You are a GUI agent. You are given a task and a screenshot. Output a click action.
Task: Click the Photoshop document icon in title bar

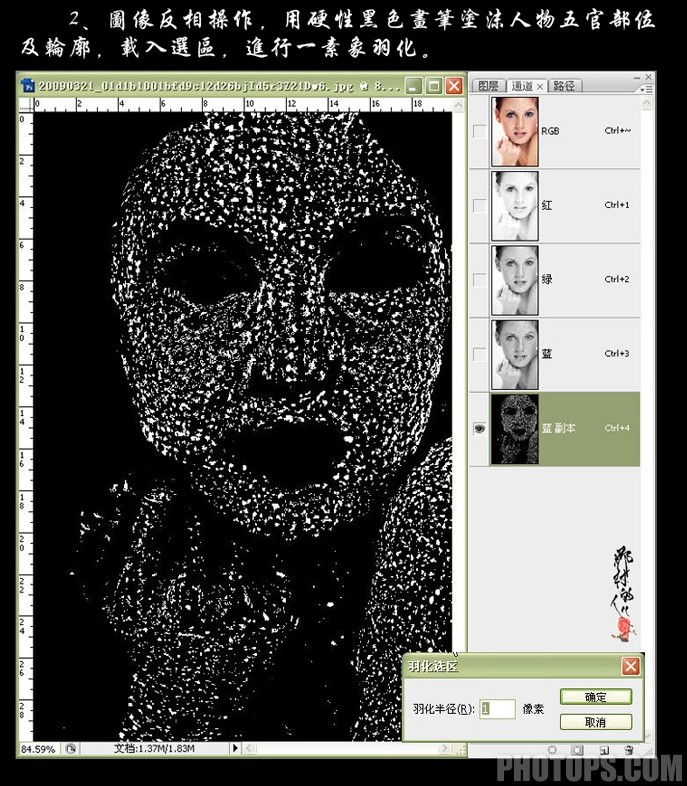tap(28, 85)
